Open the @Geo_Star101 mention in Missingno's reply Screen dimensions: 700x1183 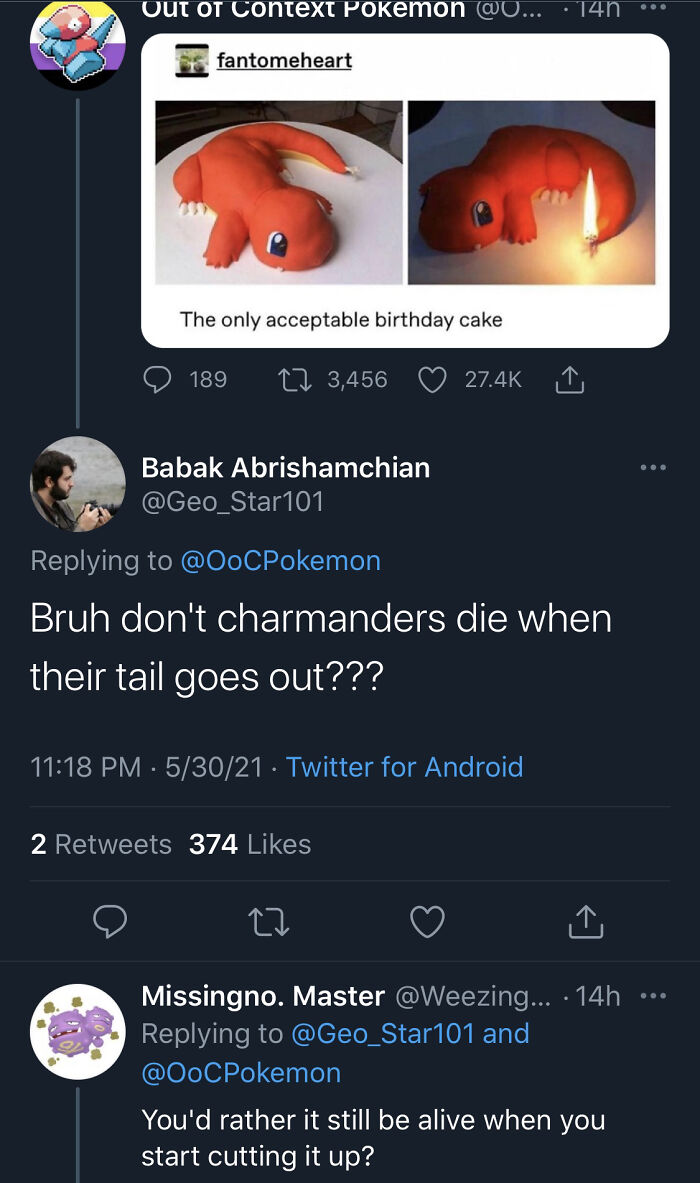point(382,1034)
